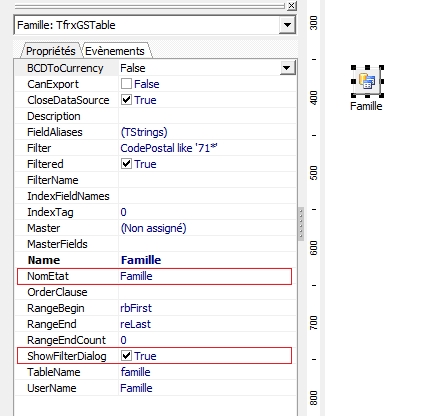Edit the TableName value famille

point(135,372)
